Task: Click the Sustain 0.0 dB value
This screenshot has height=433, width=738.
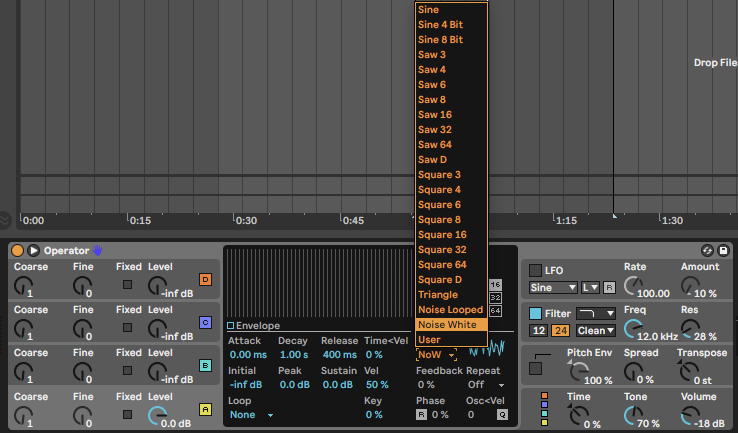Action: pyautogui.click(x=337, y=385)
